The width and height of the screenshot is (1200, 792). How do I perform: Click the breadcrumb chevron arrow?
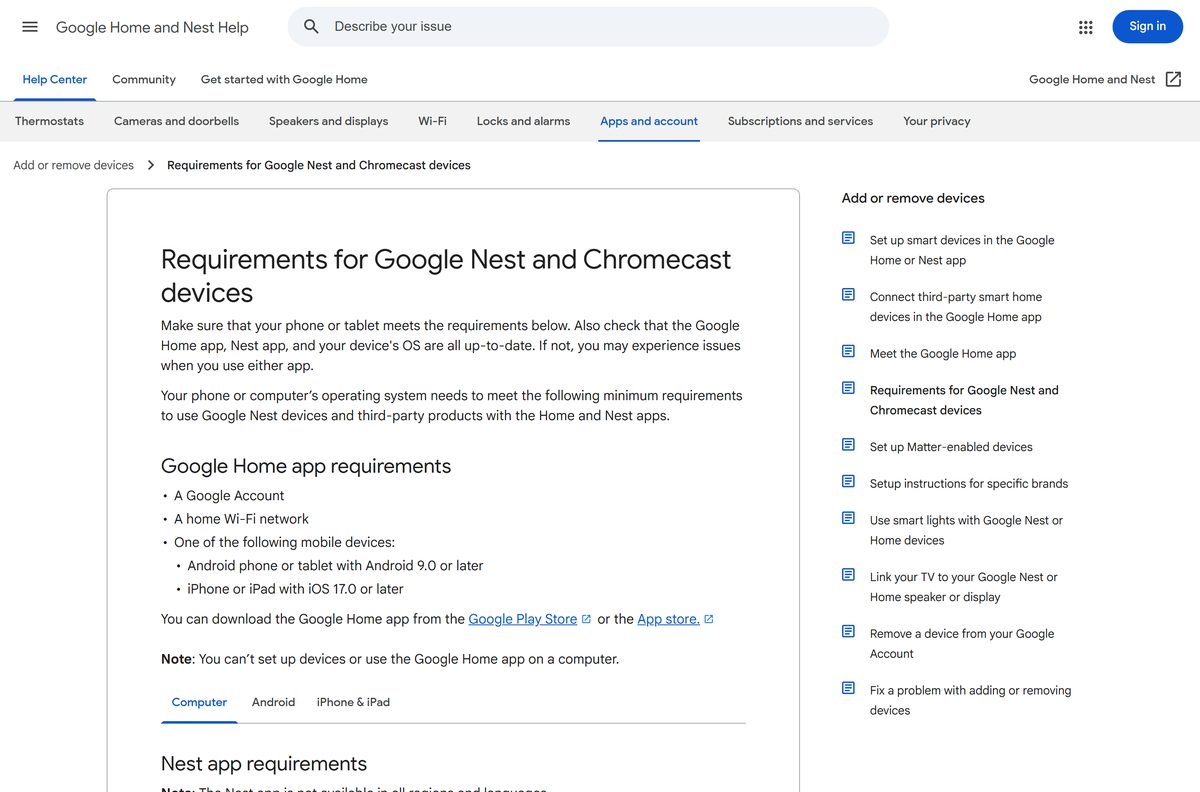coord(151,165)
